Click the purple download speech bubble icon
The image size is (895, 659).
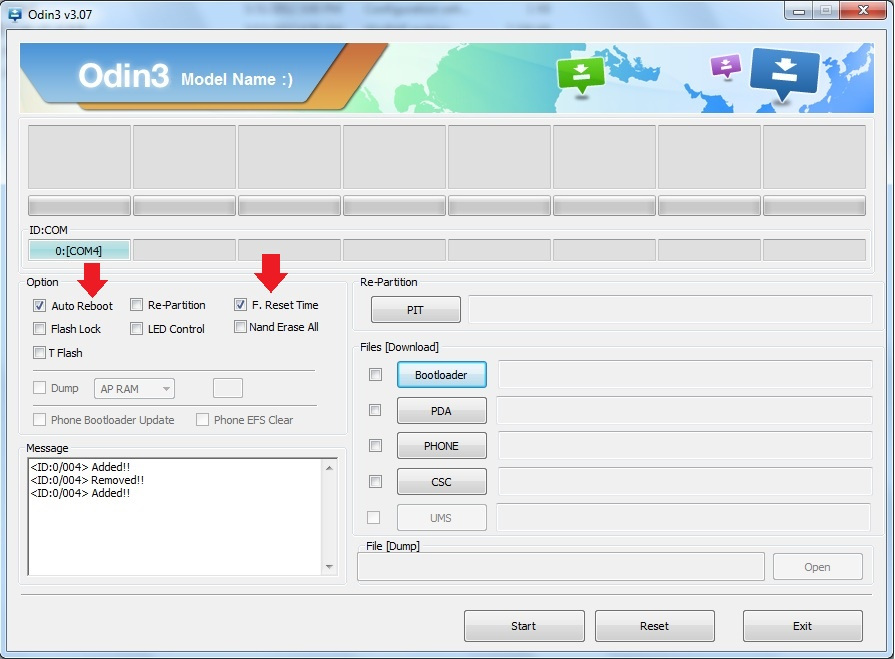tap(725, 66)
